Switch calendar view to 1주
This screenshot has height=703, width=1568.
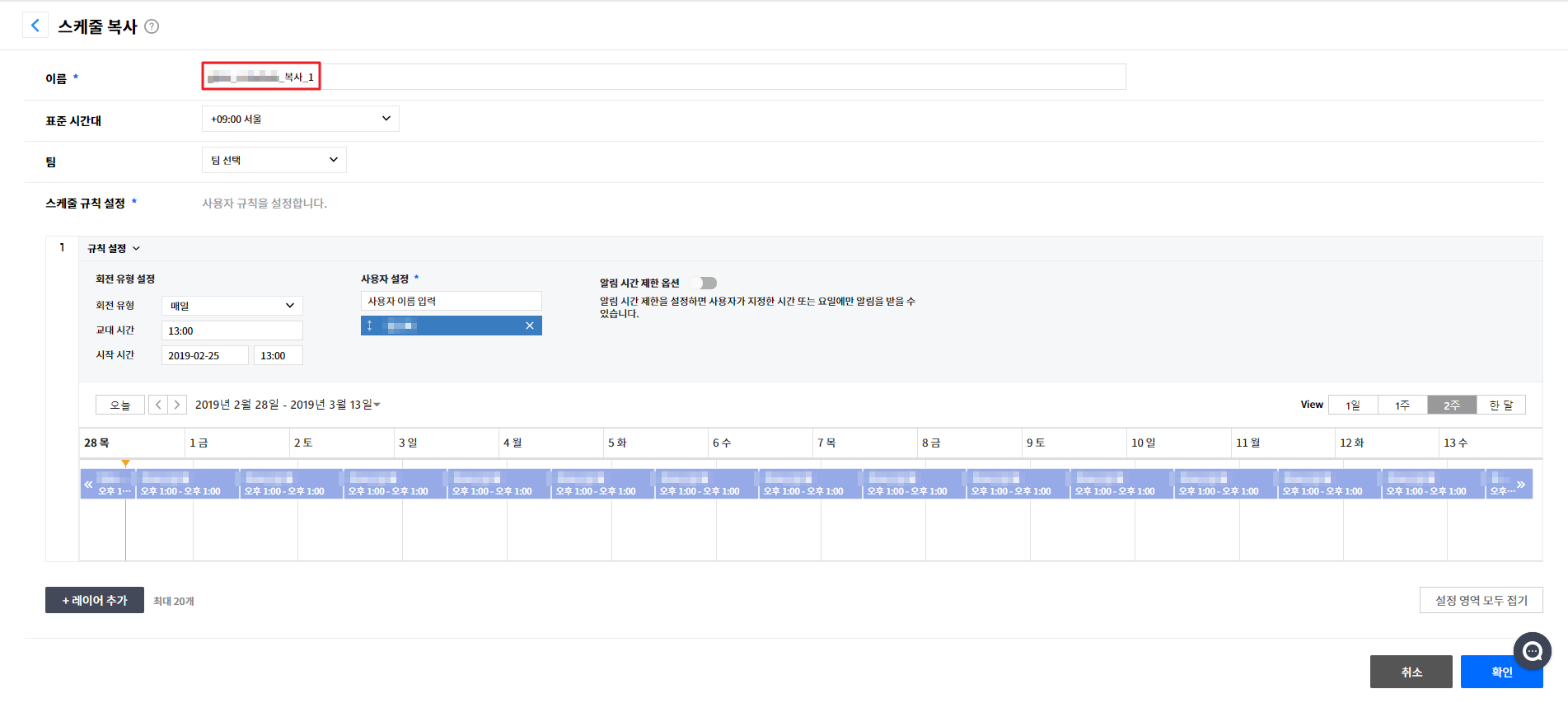pos(1402,405)
